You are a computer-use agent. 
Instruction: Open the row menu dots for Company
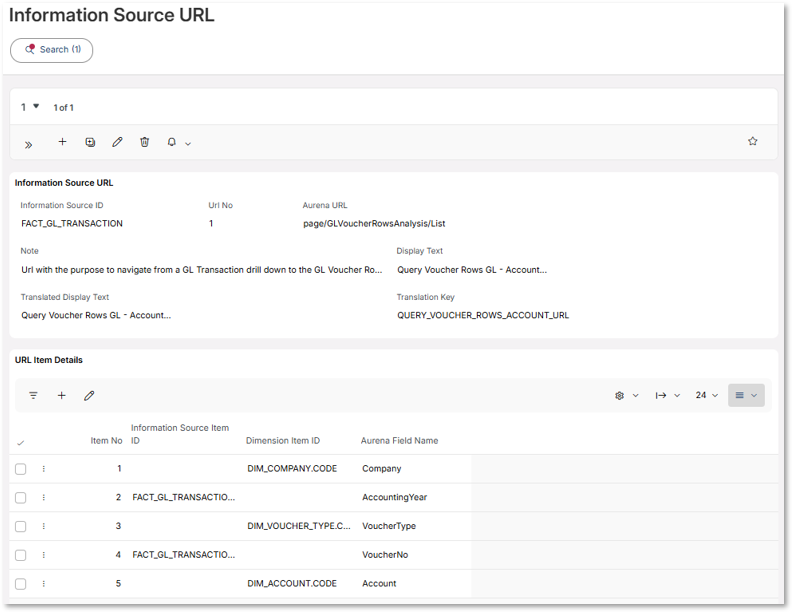[43, 469]
